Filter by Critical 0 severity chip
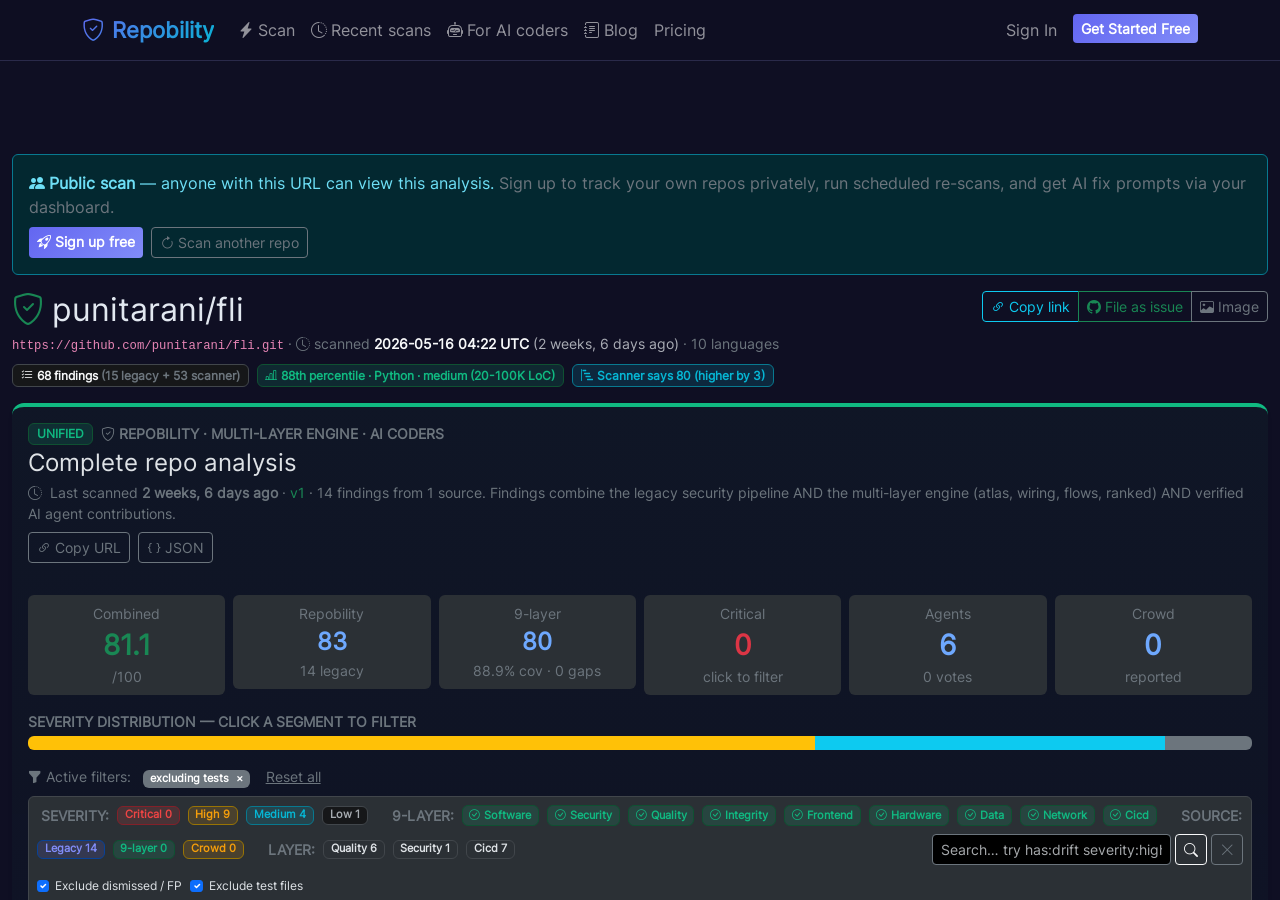 coord(148,815)
